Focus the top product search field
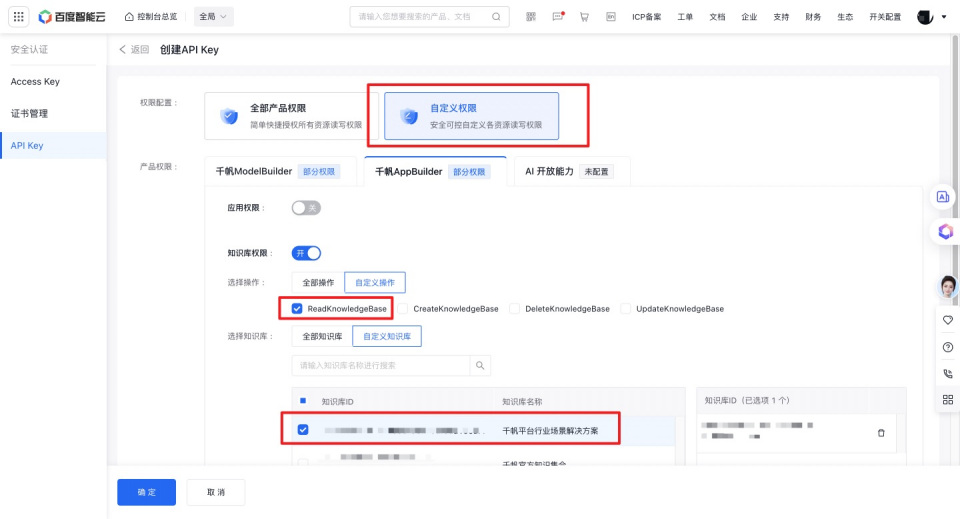Image resolution: width=960 pixels, height=519 pixels. 429,17
